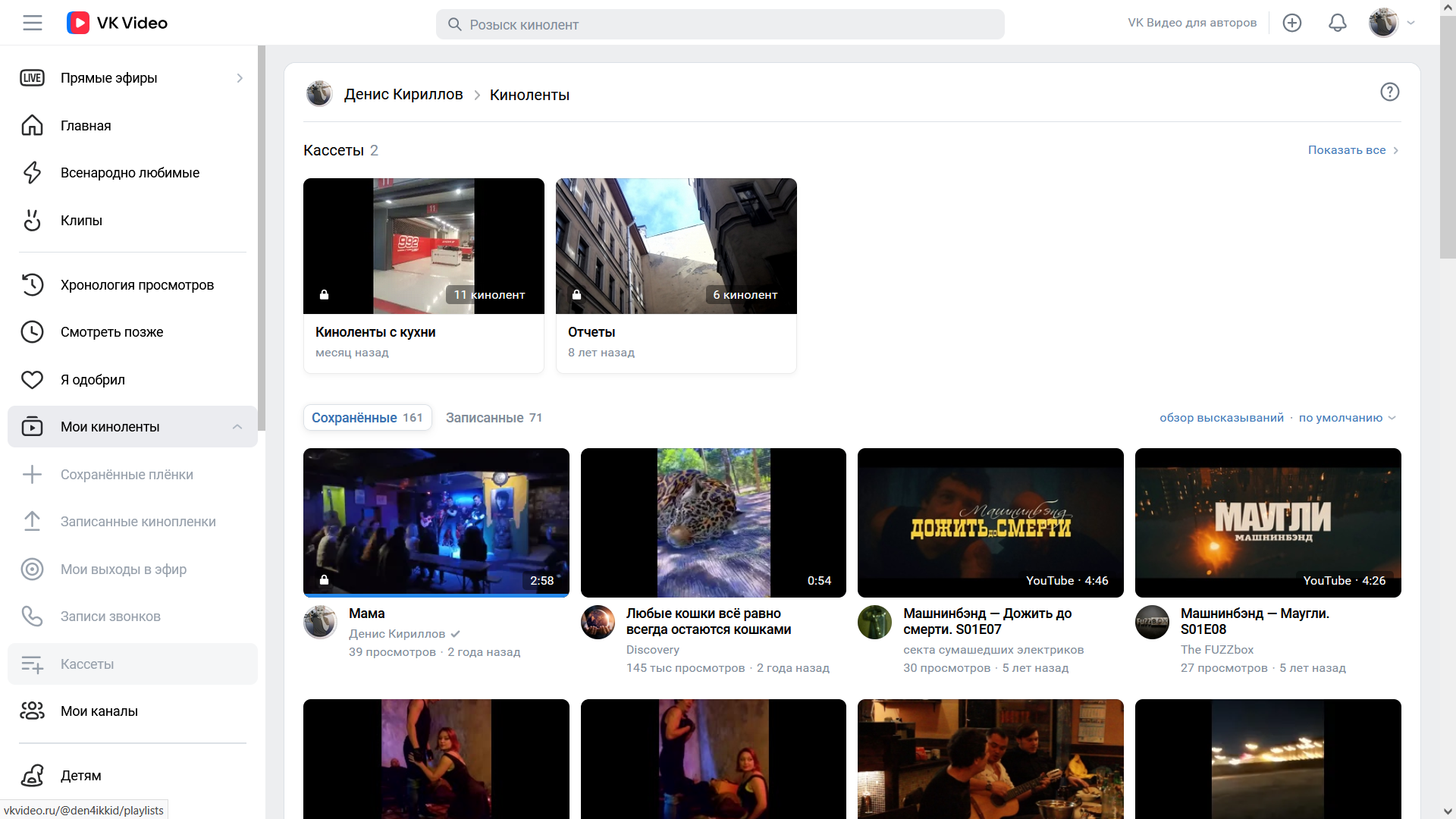The width and height of the screenshot is (1456, 819).
Task: Open Клипы from sidebar
Action: point(81,221)
